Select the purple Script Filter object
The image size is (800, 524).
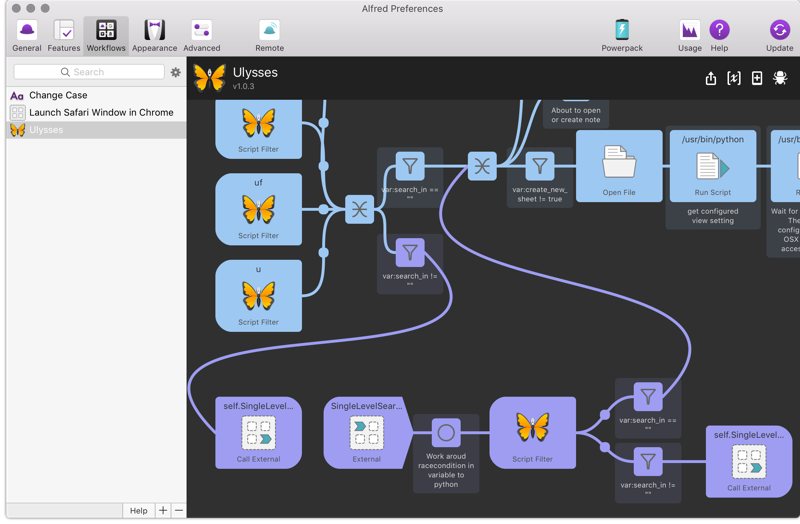click(x=532, y=433)
